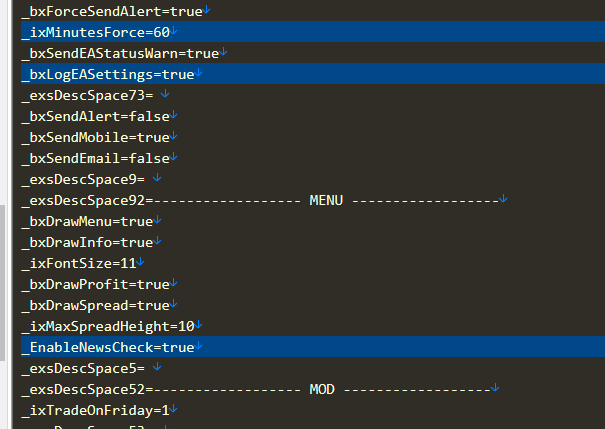Place cursor on _ixMaxSpreadHeight=10 line
The height and width of the screenshot is (429, 605).
tap(112, 326)
